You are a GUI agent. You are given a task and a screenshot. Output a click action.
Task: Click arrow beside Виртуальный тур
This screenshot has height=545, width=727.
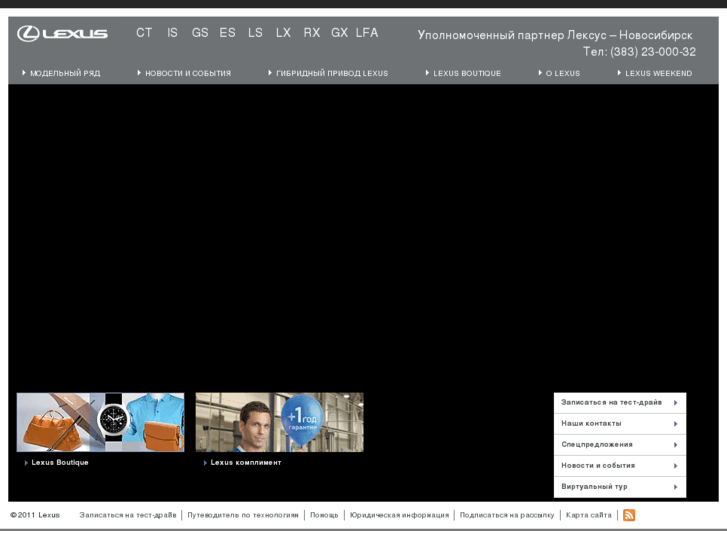676,487
